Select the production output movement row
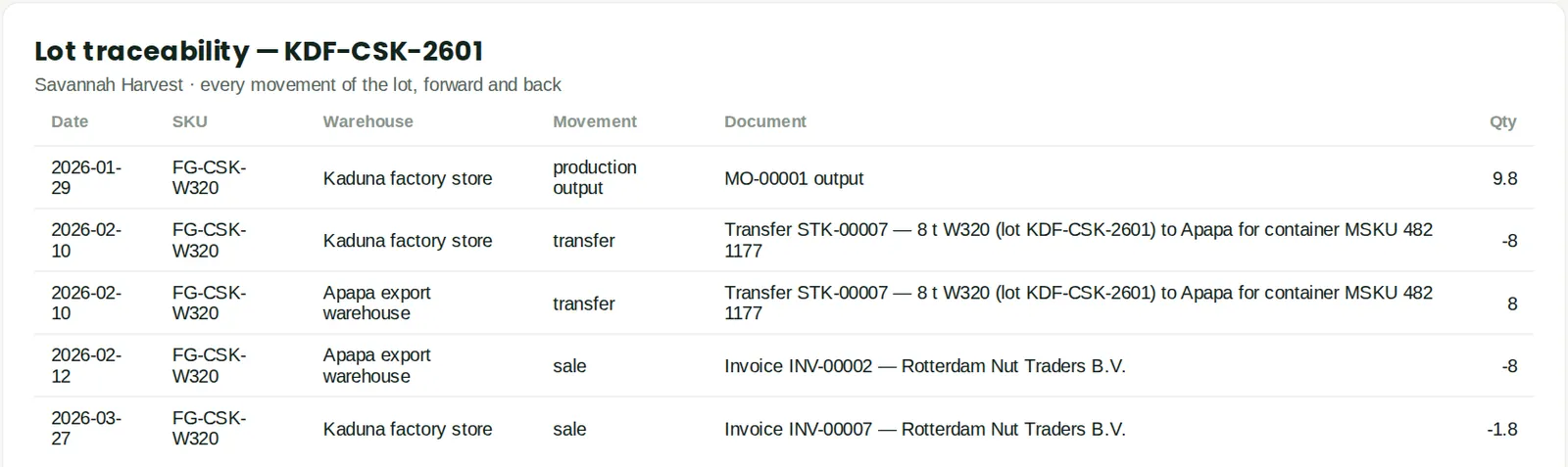The height and width of the screenshot is (467, 1568). (x=784, y=177)
